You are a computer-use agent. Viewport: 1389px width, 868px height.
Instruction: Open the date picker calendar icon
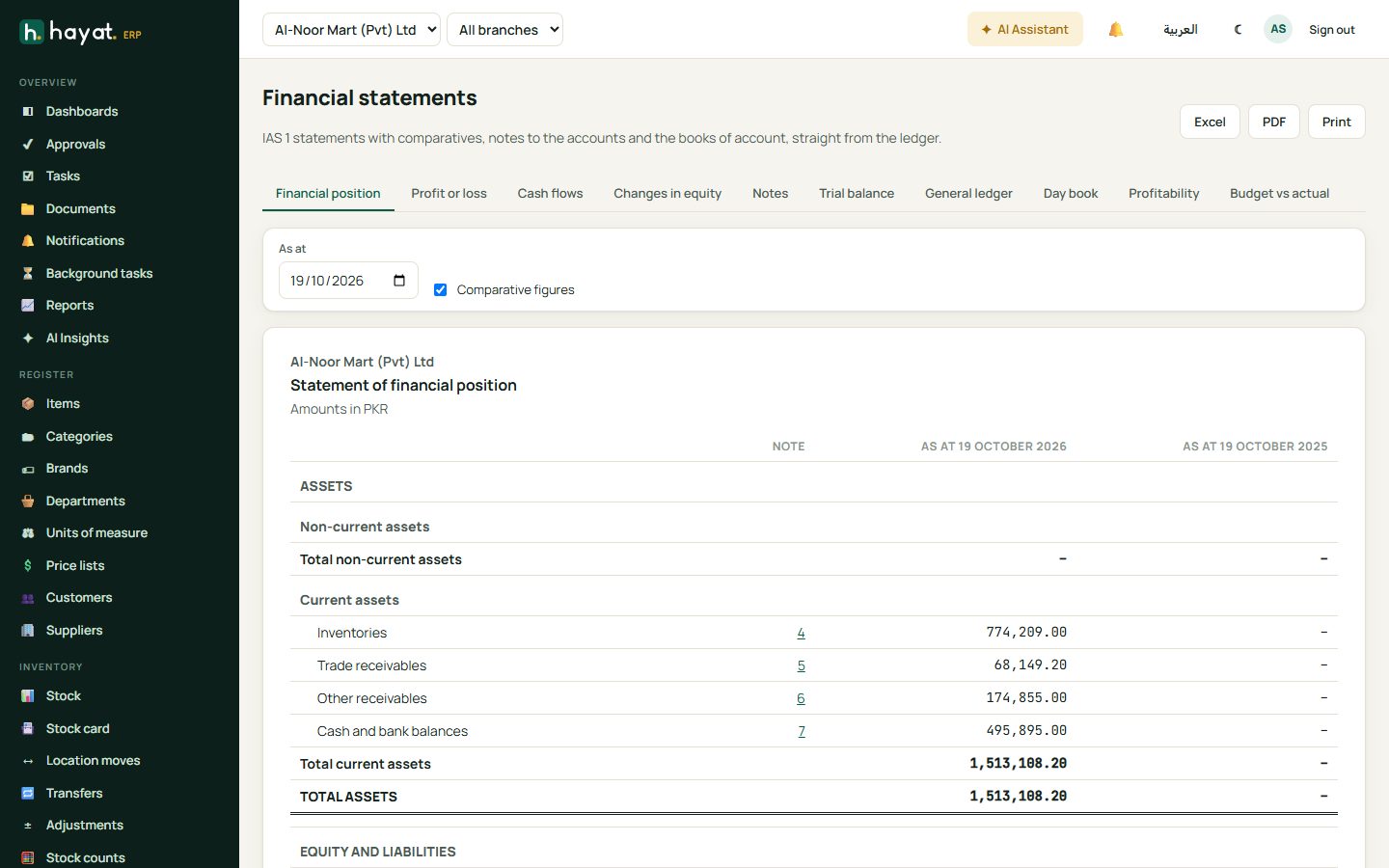[x=399, y=281]
